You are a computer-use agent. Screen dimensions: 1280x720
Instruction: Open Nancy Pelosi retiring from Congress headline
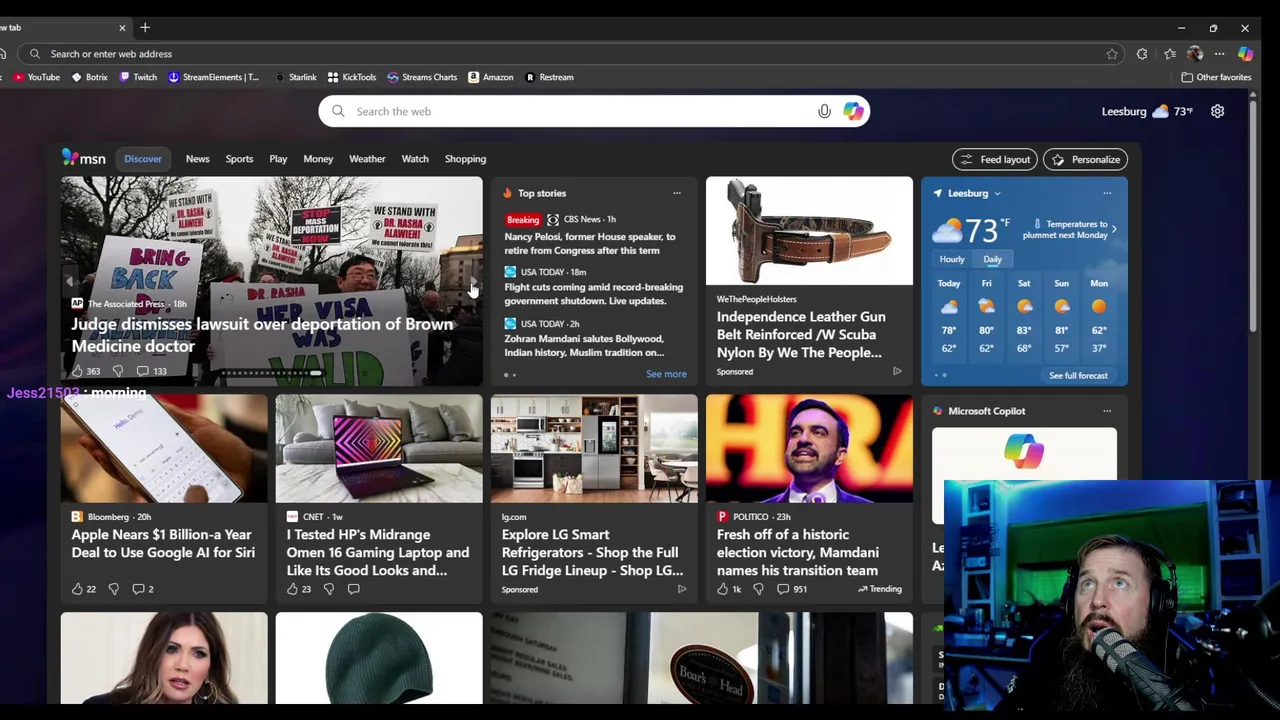point(590,243)
